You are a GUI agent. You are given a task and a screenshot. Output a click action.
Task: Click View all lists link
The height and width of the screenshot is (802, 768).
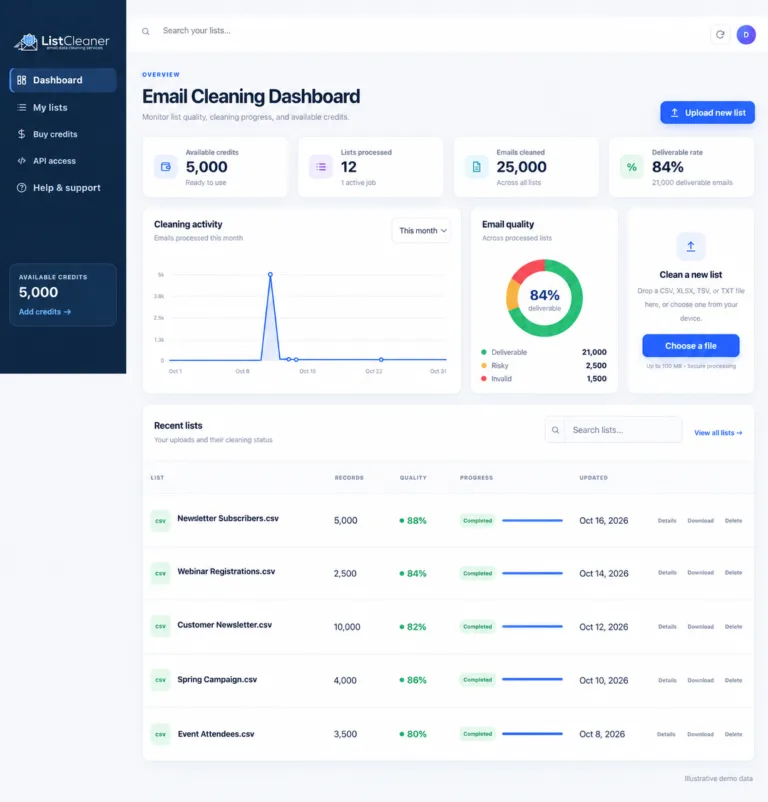pos(718,433)
